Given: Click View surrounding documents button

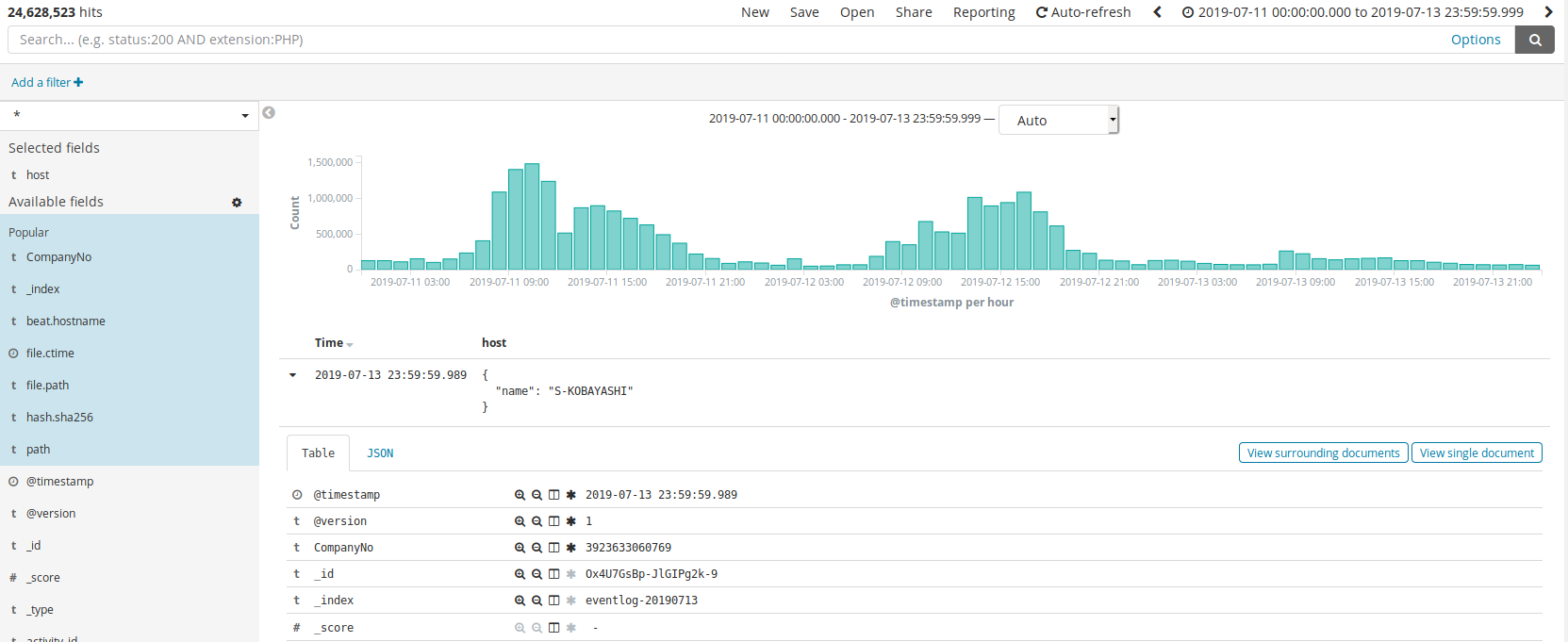Looking at the screenshot, I should pos(1324,453).
